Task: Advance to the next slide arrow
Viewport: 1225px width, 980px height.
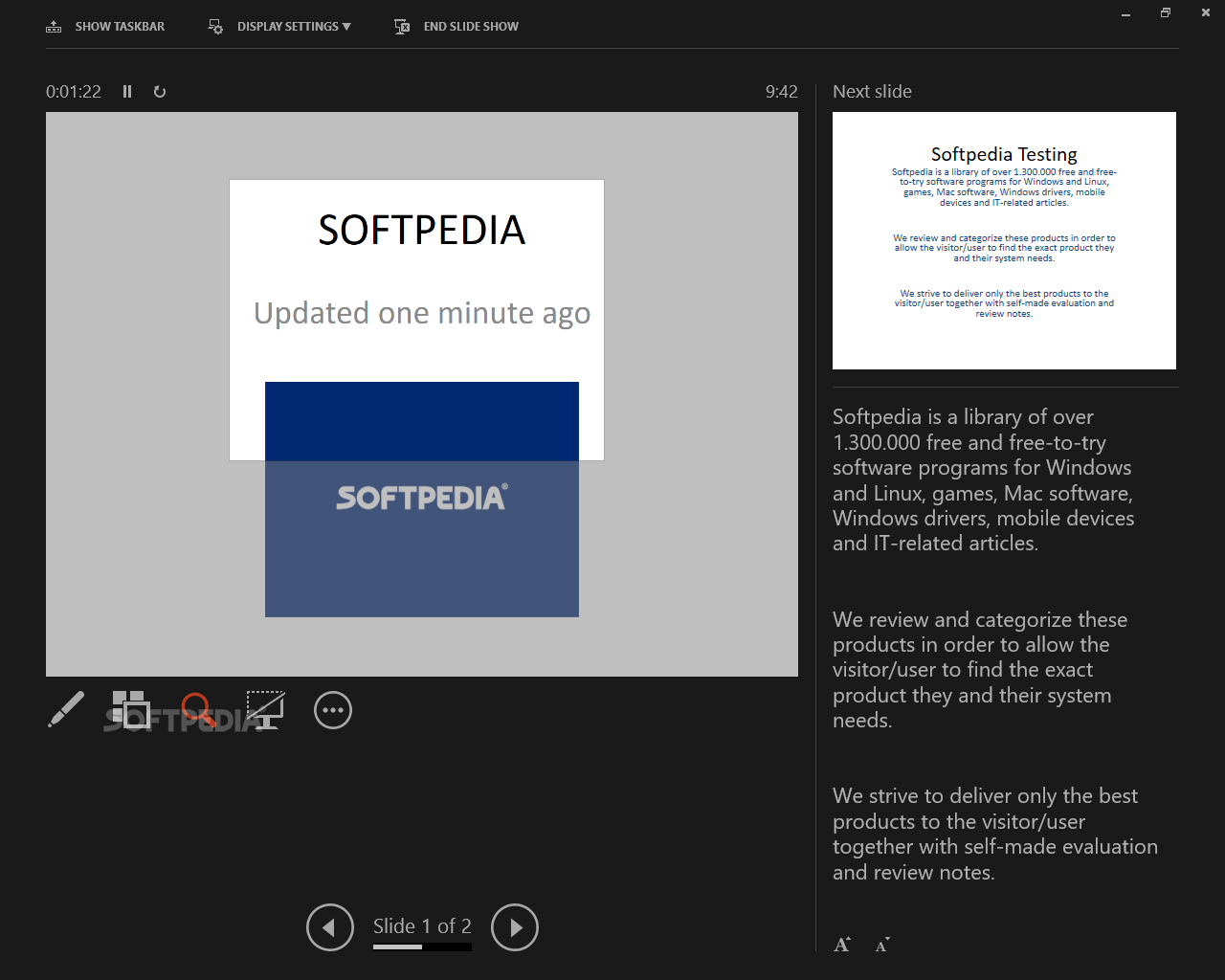Action: pos(515,927)
